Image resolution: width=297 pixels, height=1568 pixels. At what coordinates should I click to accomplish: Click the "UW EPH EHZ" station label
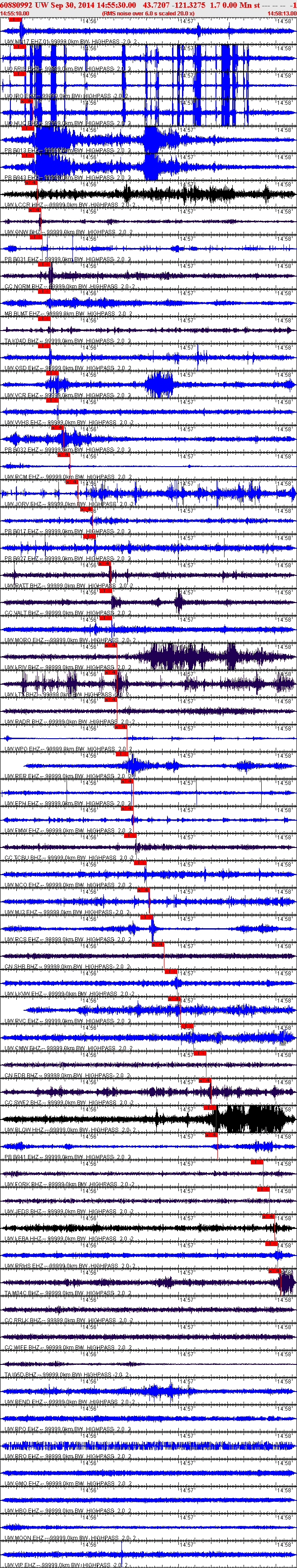click(x=23, y=804)
